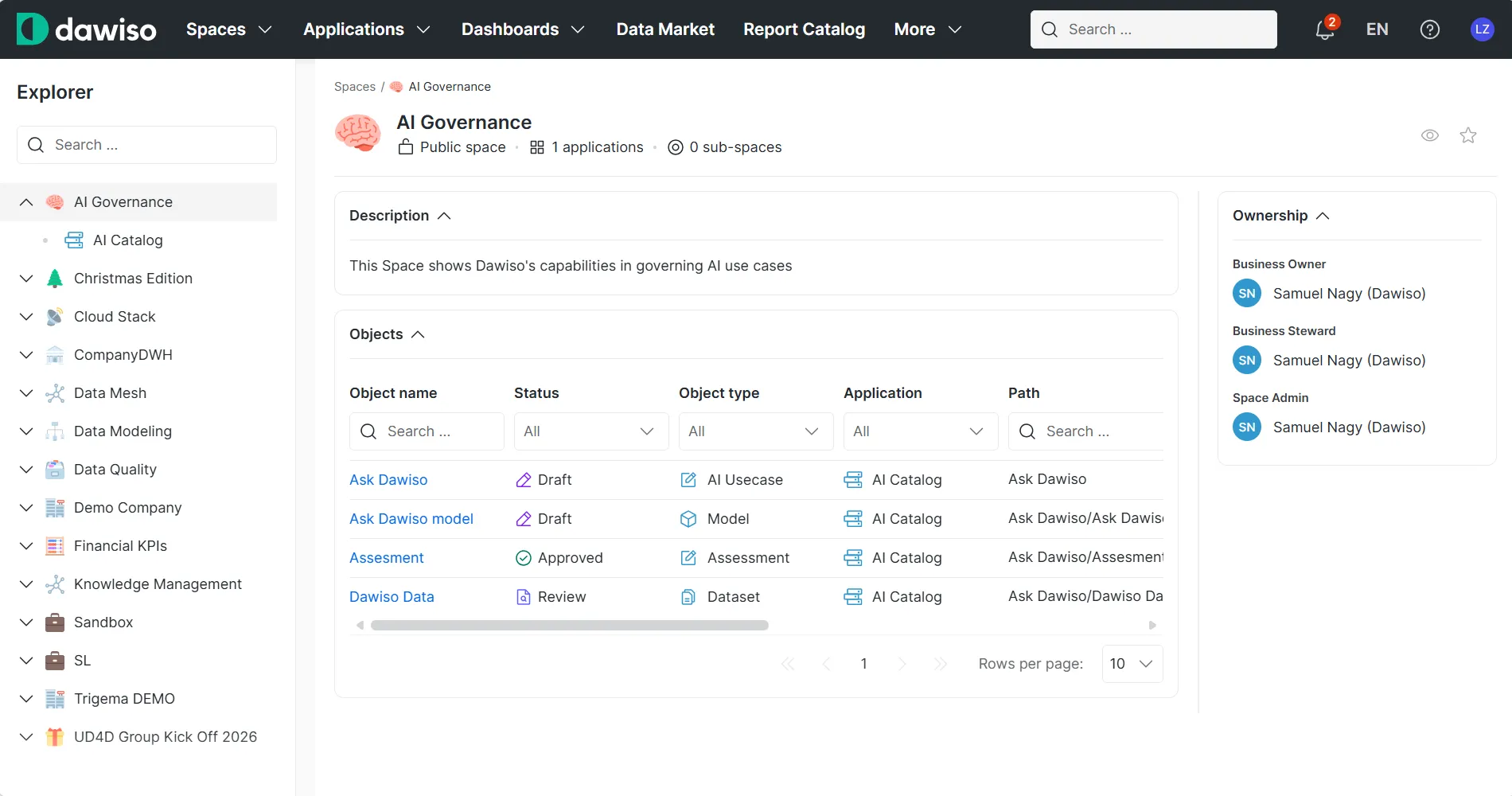The height and width of the screenshot is (796, 1512).
Task: Open the notifications bell
Action: point(1324,29)
